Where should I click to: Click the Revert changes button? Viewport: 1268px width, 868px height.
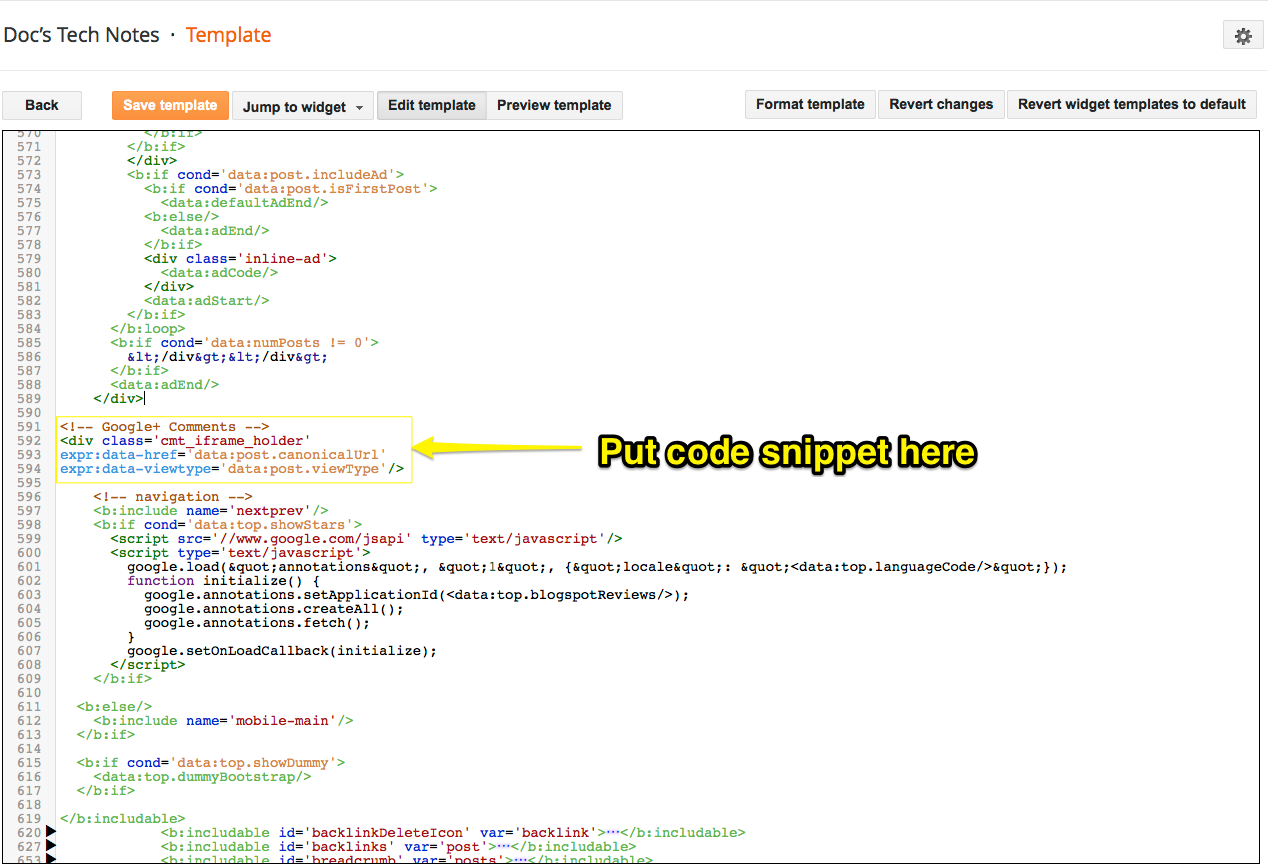[941, 104]
